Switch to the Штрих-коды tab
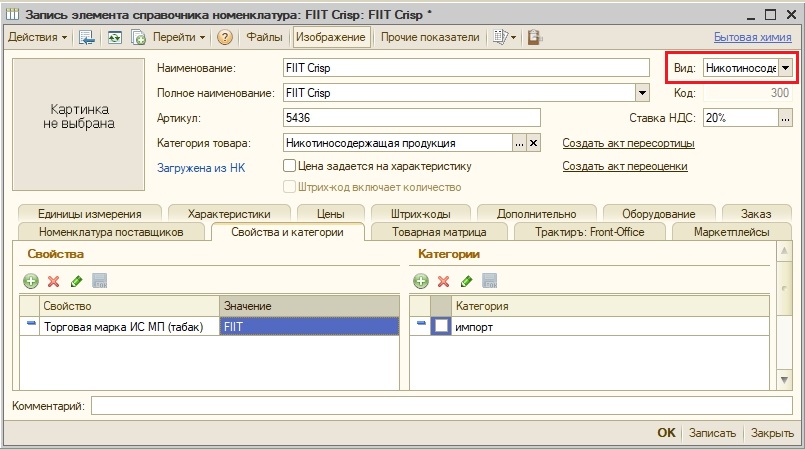This screenshot has height=450, width=805. tap(420, 213)
